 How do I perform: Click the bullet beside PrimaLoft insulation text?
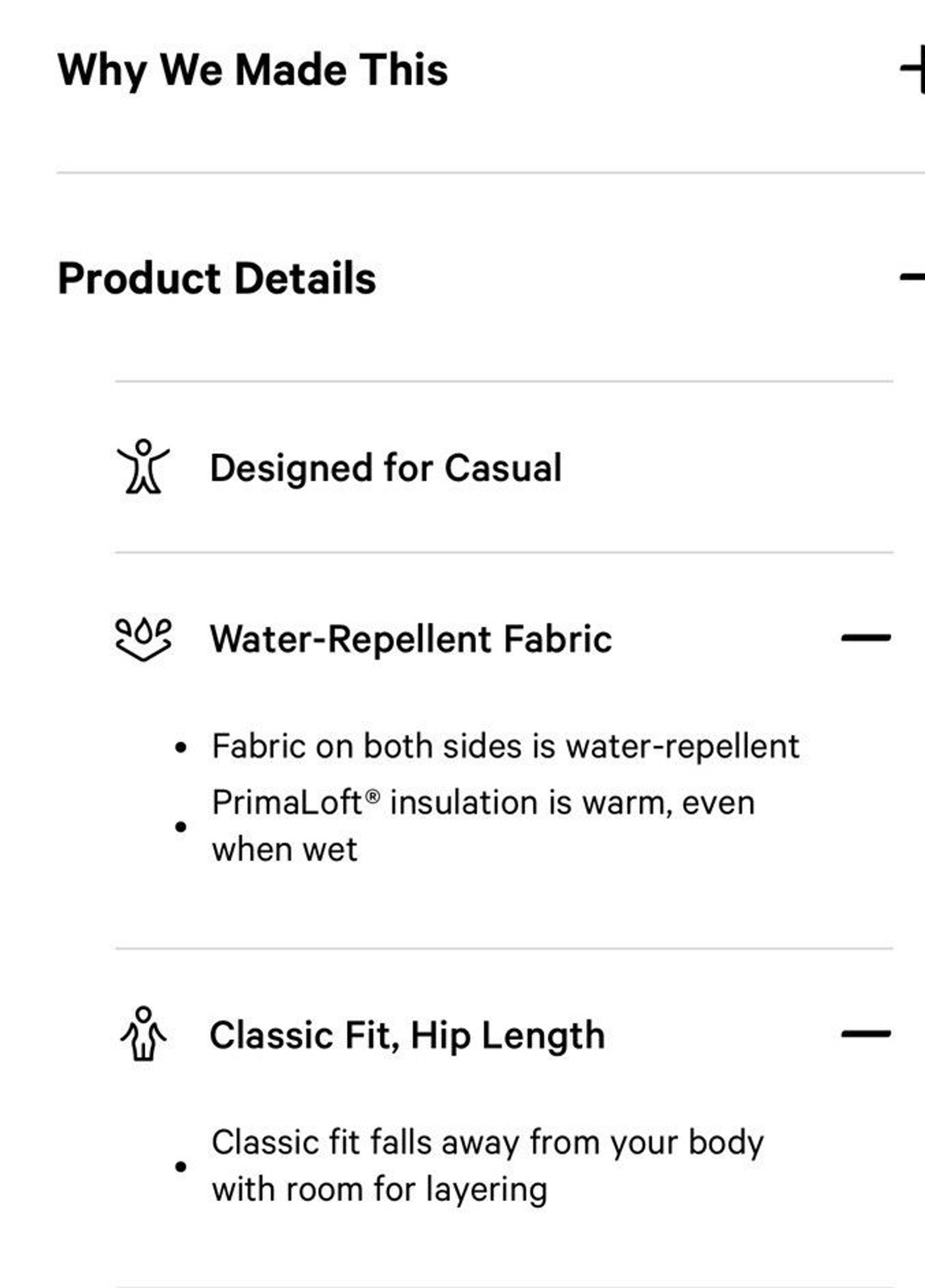tap(180, 827)
